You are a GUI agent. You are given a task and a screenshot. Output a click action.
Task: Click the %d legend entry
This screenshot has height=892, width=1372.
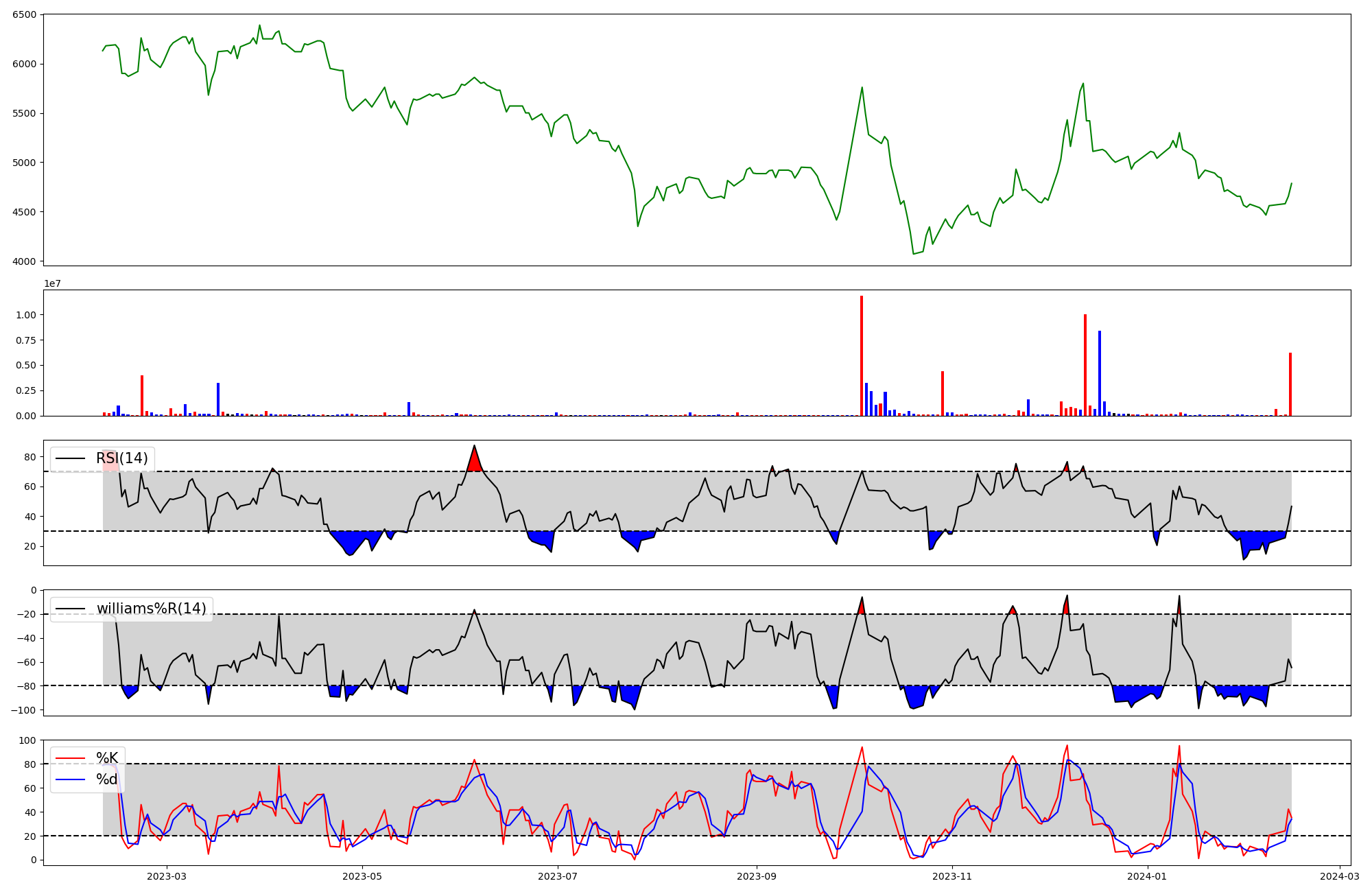(107, 779)
